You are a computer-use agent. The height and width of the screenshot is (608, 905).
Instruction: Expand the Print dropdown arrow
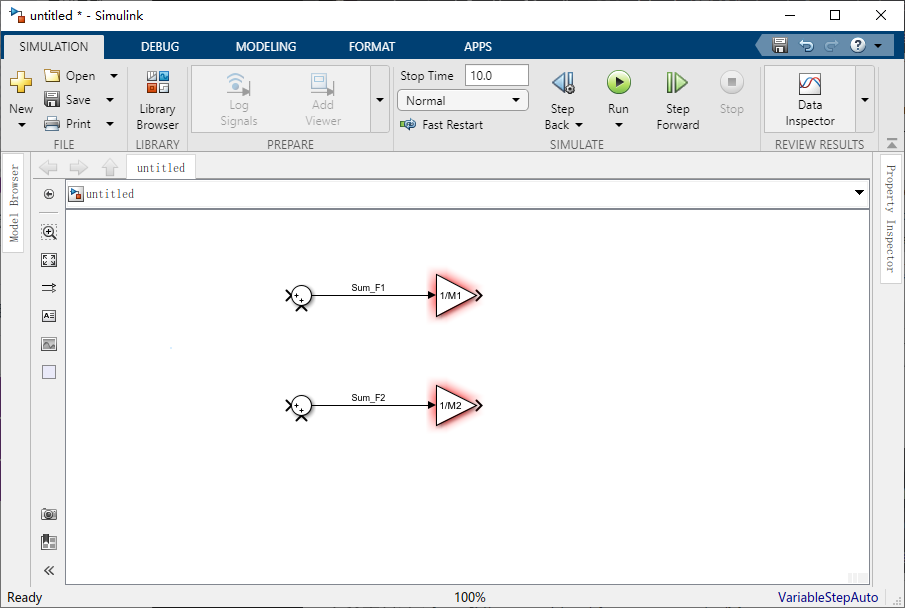coord(110,124)
